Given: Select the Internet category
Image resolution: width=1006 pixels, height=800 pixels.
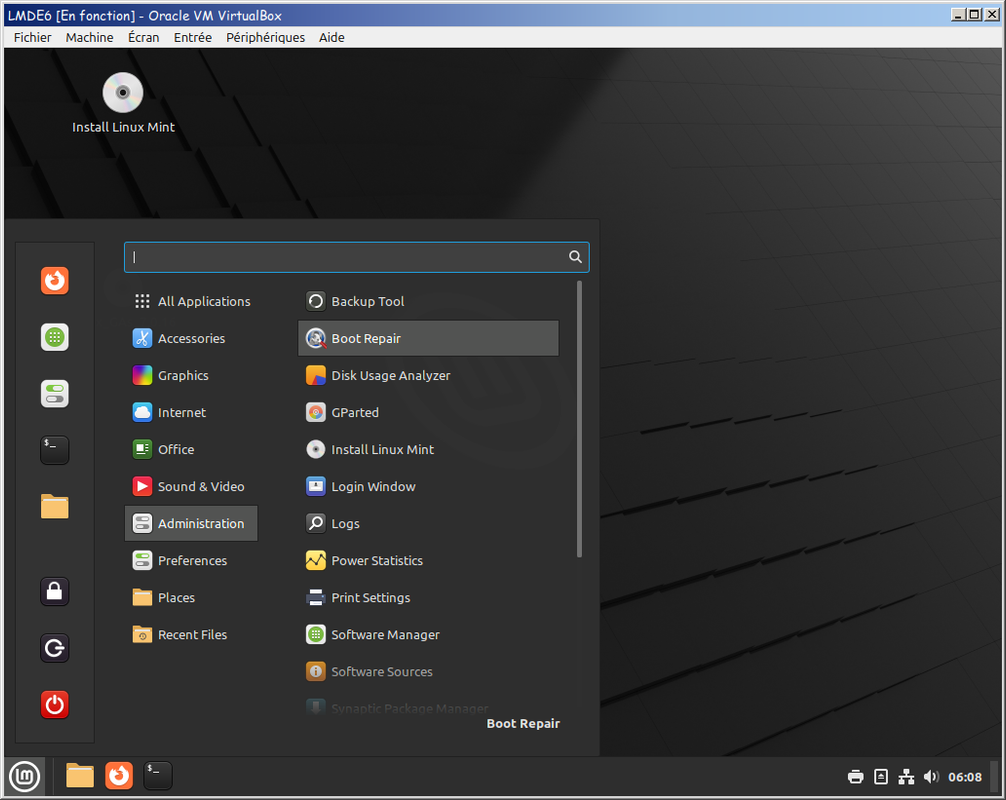Looking at the screenshot, I should point(191,413).
